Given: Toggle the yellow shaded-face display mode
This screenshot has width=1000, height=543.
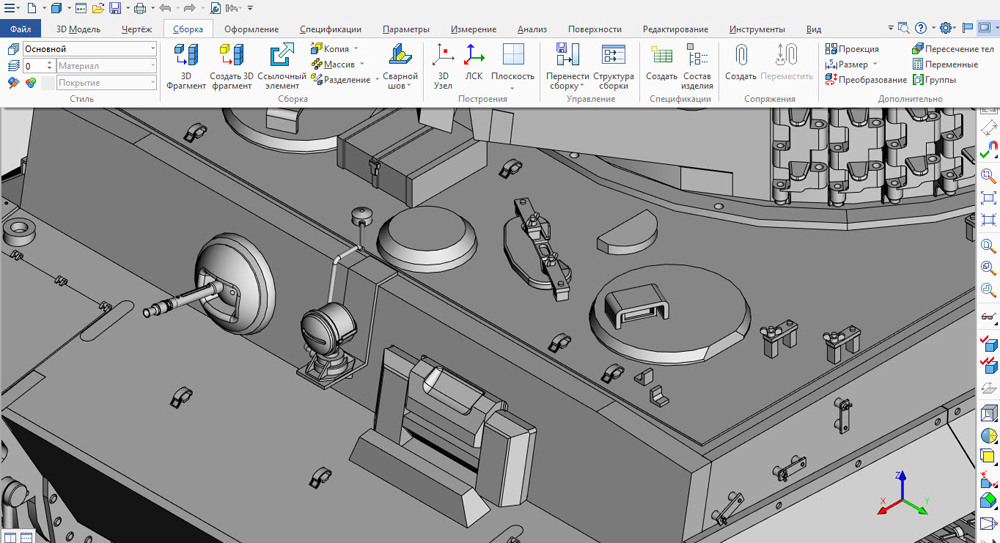Looking at the screenshot, I should [989, 456].
